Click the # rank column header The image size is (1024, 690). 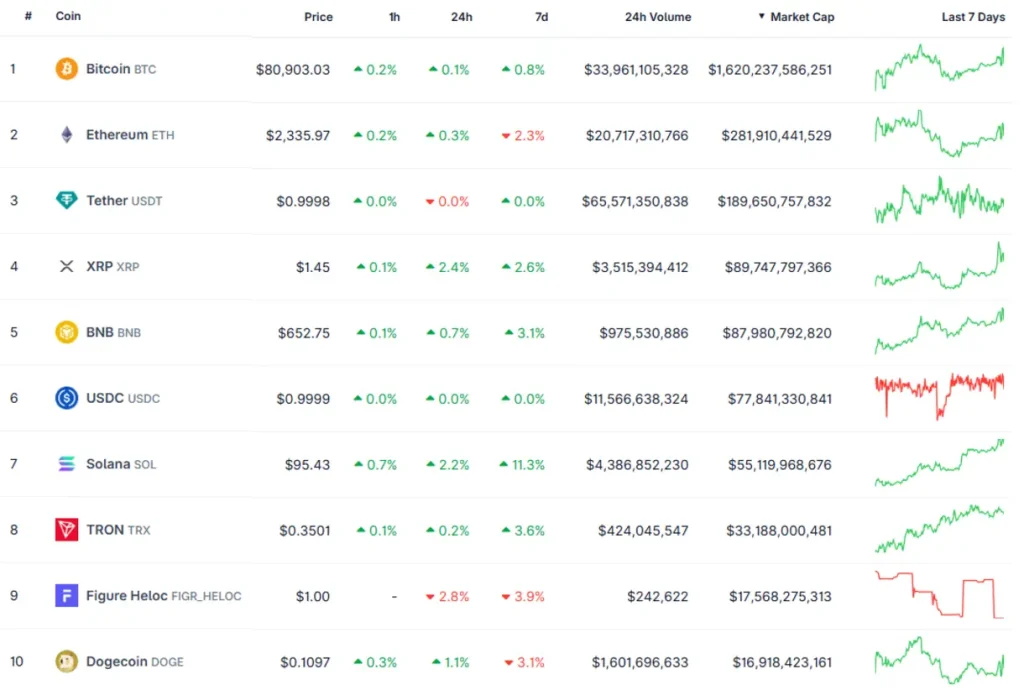pyautogui.click(x=28, y=16)
